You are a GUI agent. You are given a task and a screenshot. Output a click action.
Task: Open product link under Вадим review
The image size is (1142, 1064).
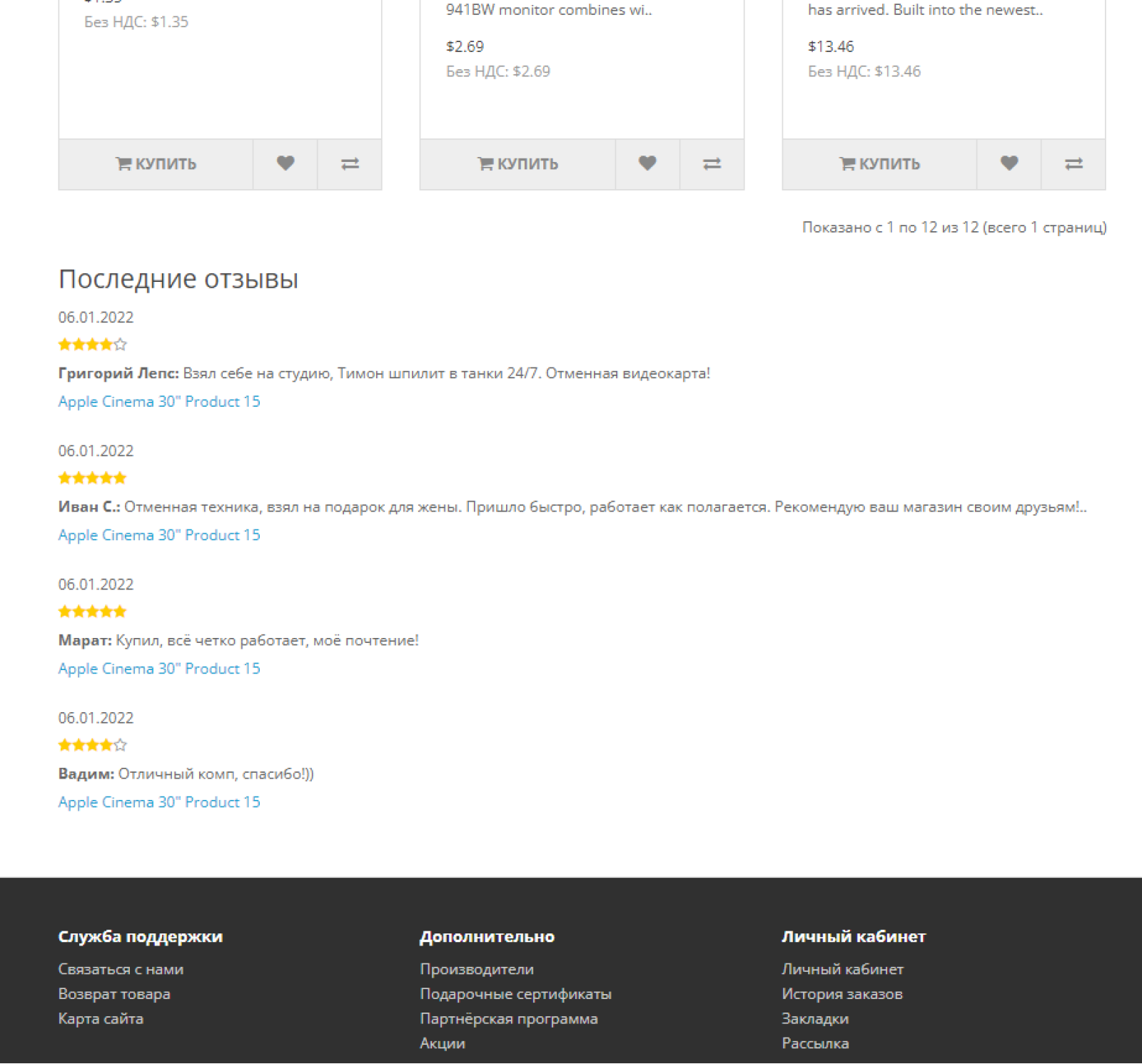click(x=159, y=802)
